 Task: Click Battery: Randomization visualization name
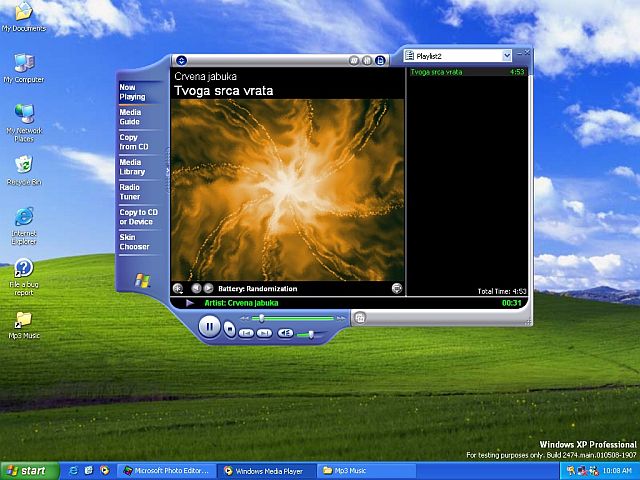click(258, 289)
